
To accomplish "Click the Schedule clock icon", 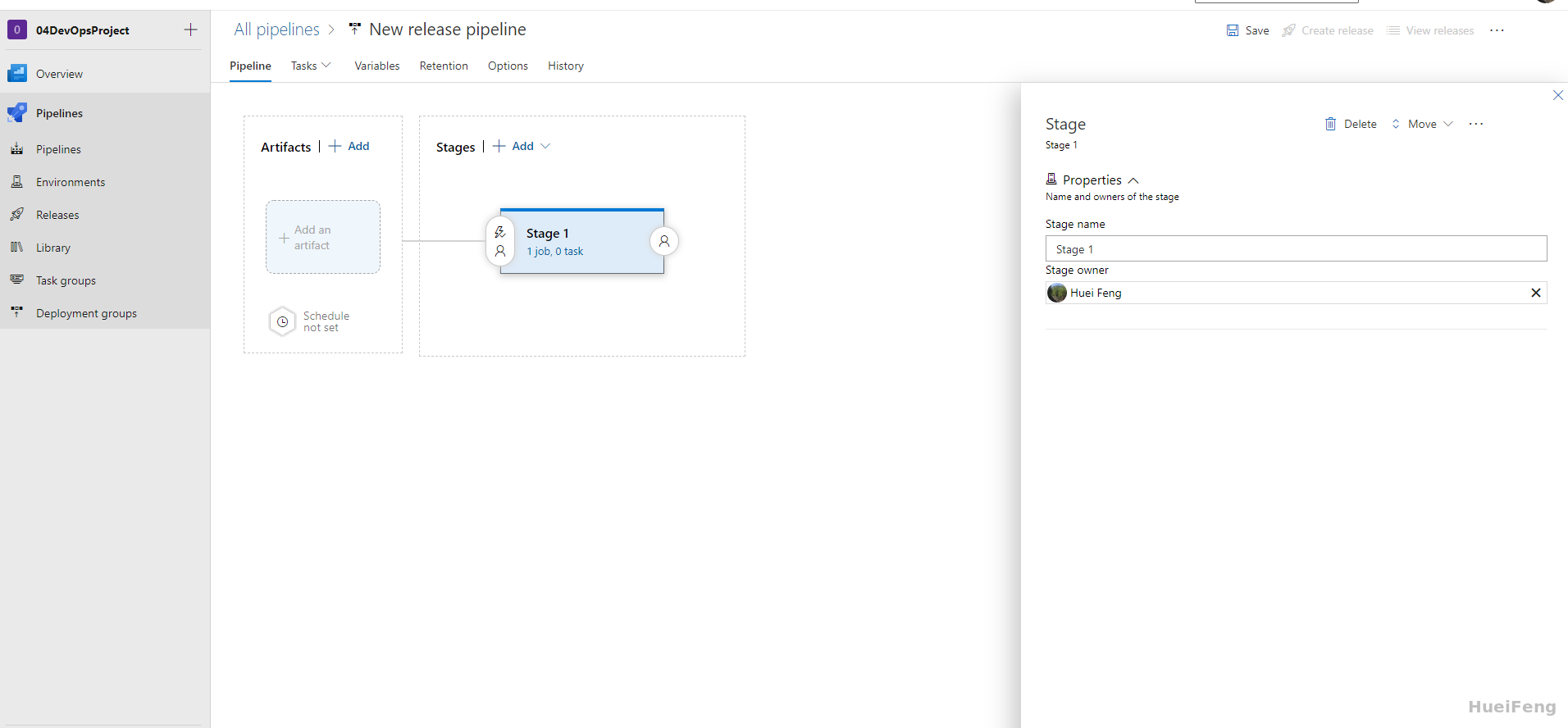I will (x=282, y=321).
